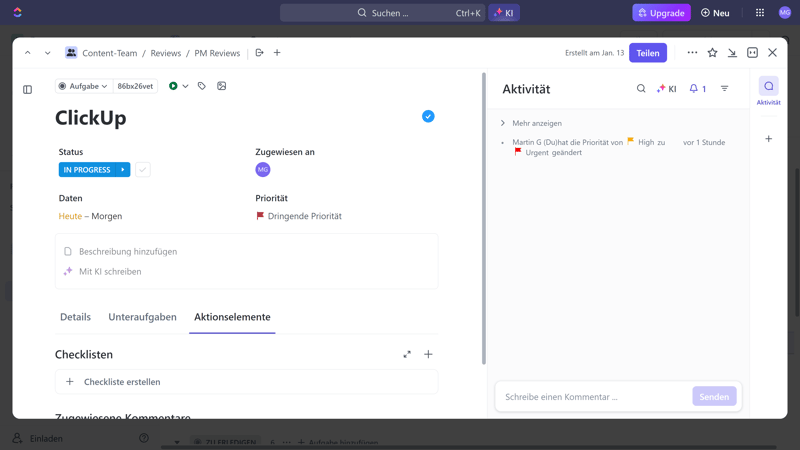This screenshot has width=800, height=450.
Task: Switch task layout view icon
Action: tap(752, 53)
